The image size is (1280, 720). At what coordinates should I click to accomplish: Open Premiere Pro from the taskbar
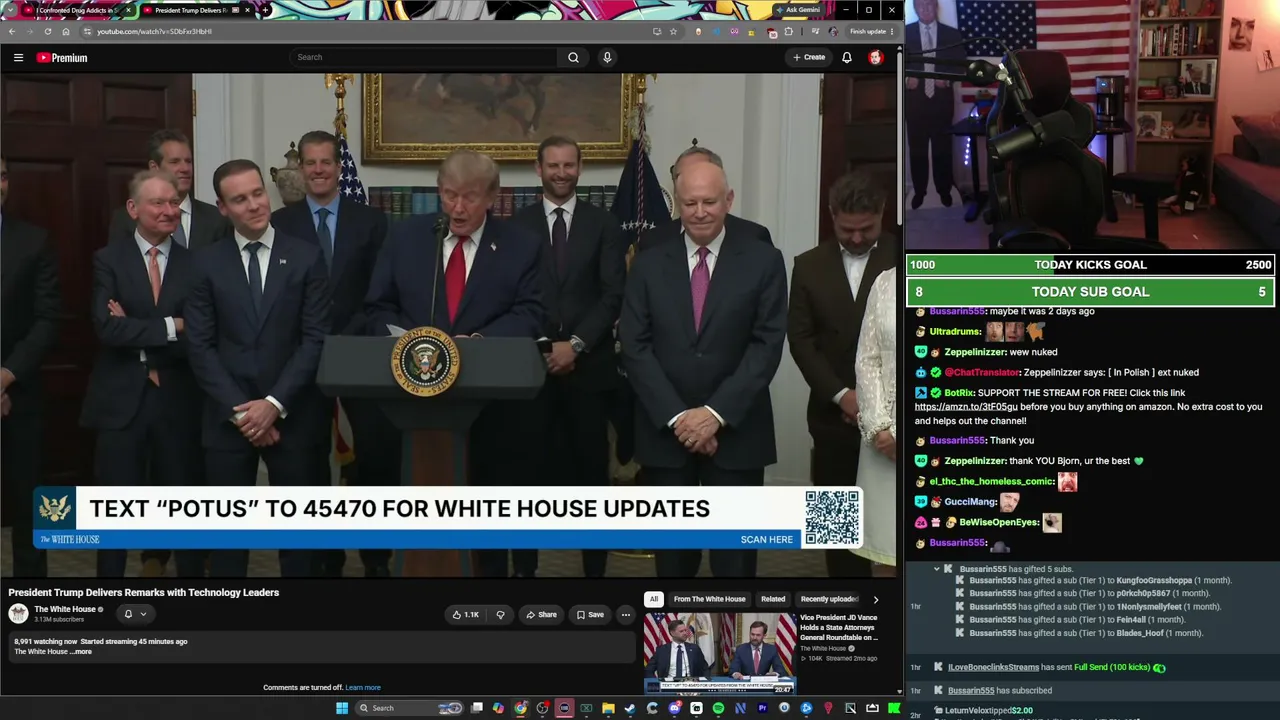pos(762,708)
